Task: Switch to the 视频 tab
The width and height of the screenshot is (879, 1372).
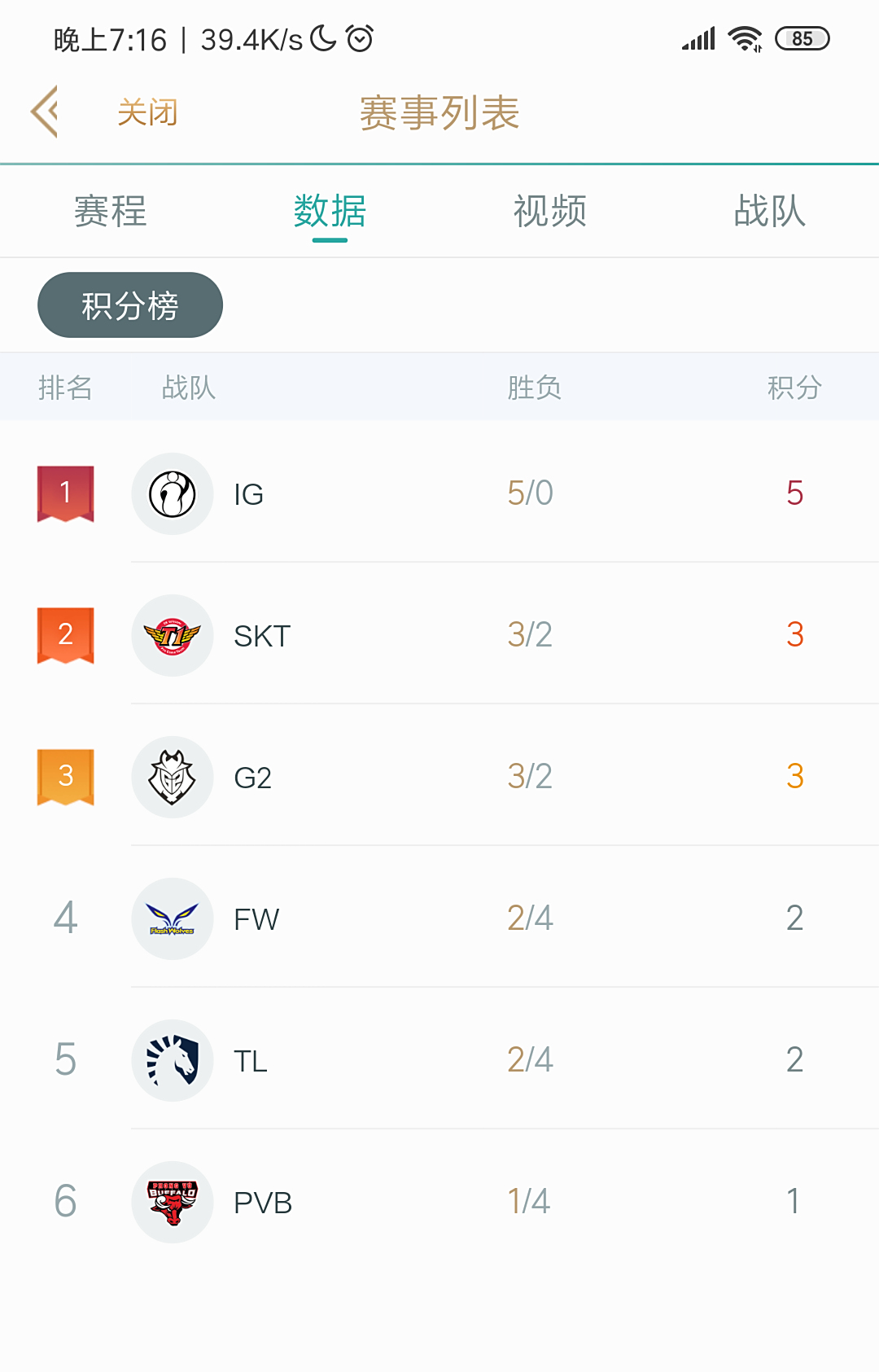Action: [x=549, y=211]
